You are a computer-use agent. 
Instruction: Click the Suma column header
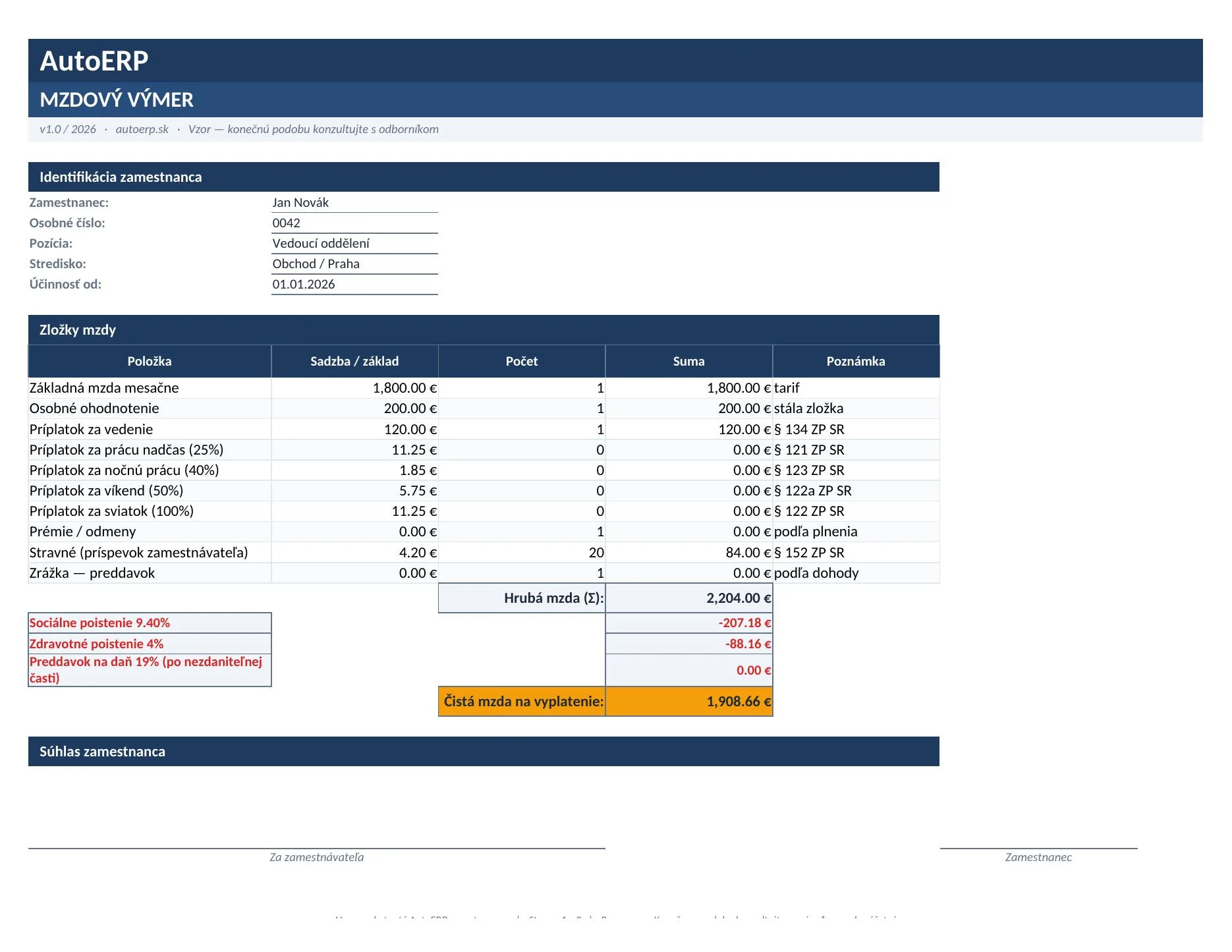click(689, 361)
